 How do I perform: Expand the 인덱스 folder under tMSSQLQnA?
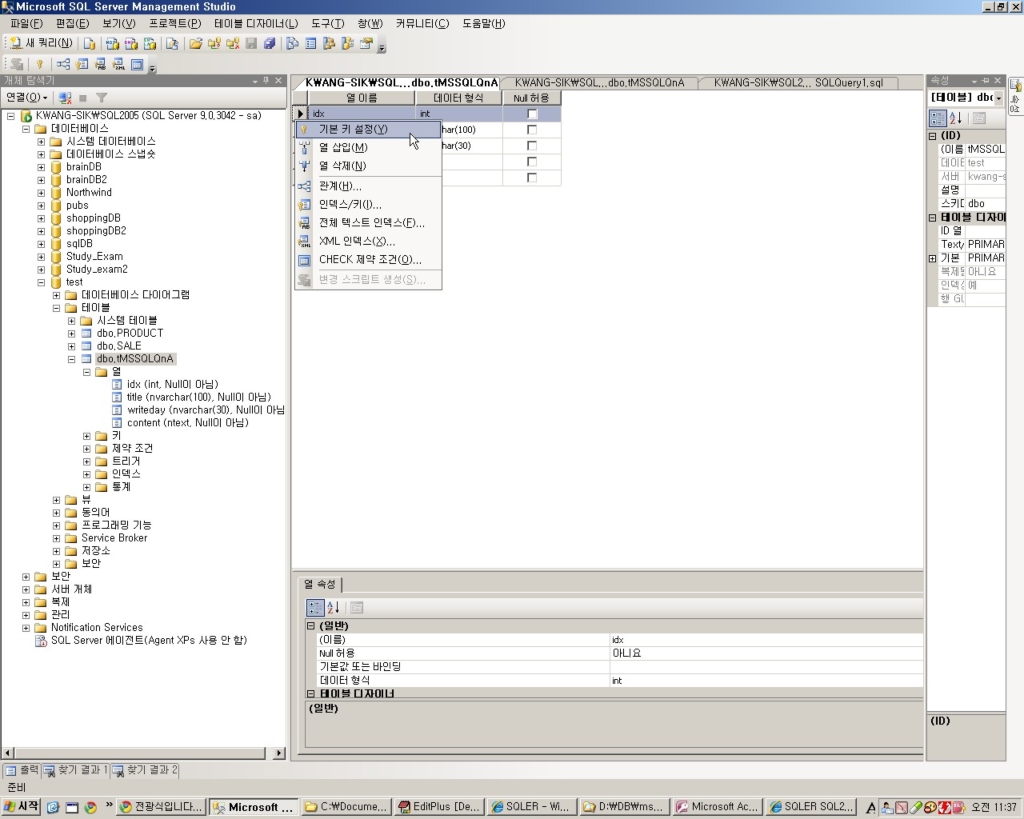86,474
